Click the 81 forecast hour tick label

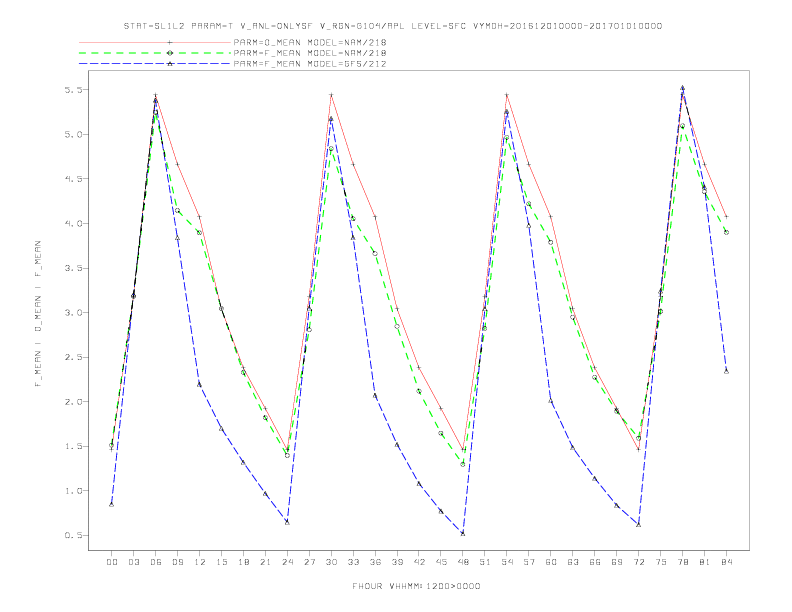coord(705,562)
